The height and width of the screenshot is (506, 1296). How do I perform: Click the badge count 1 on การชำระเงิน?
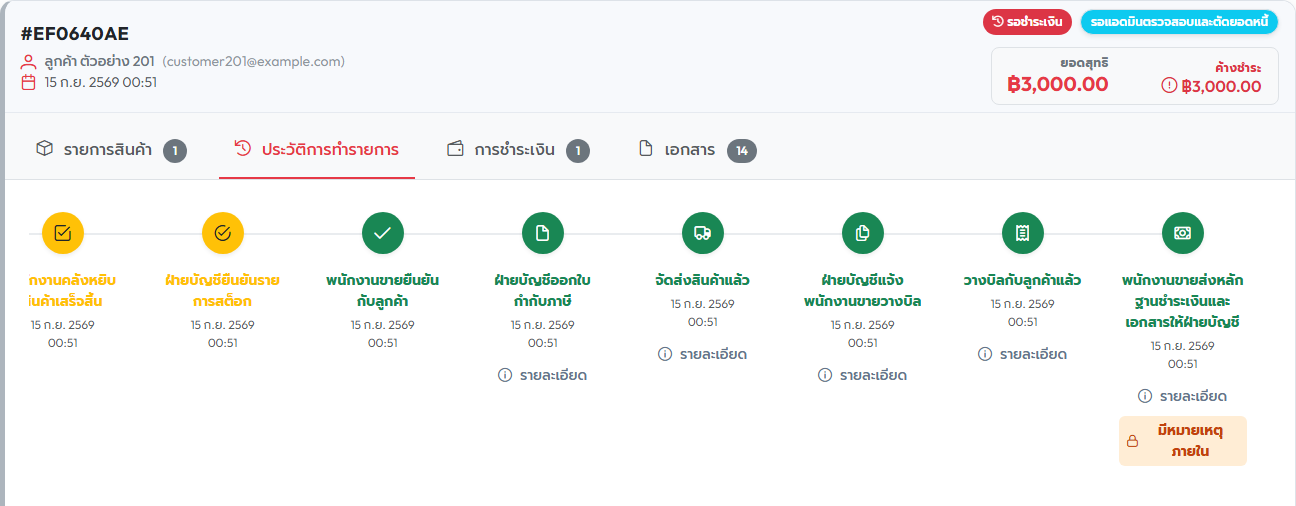[x=578, y=151]
